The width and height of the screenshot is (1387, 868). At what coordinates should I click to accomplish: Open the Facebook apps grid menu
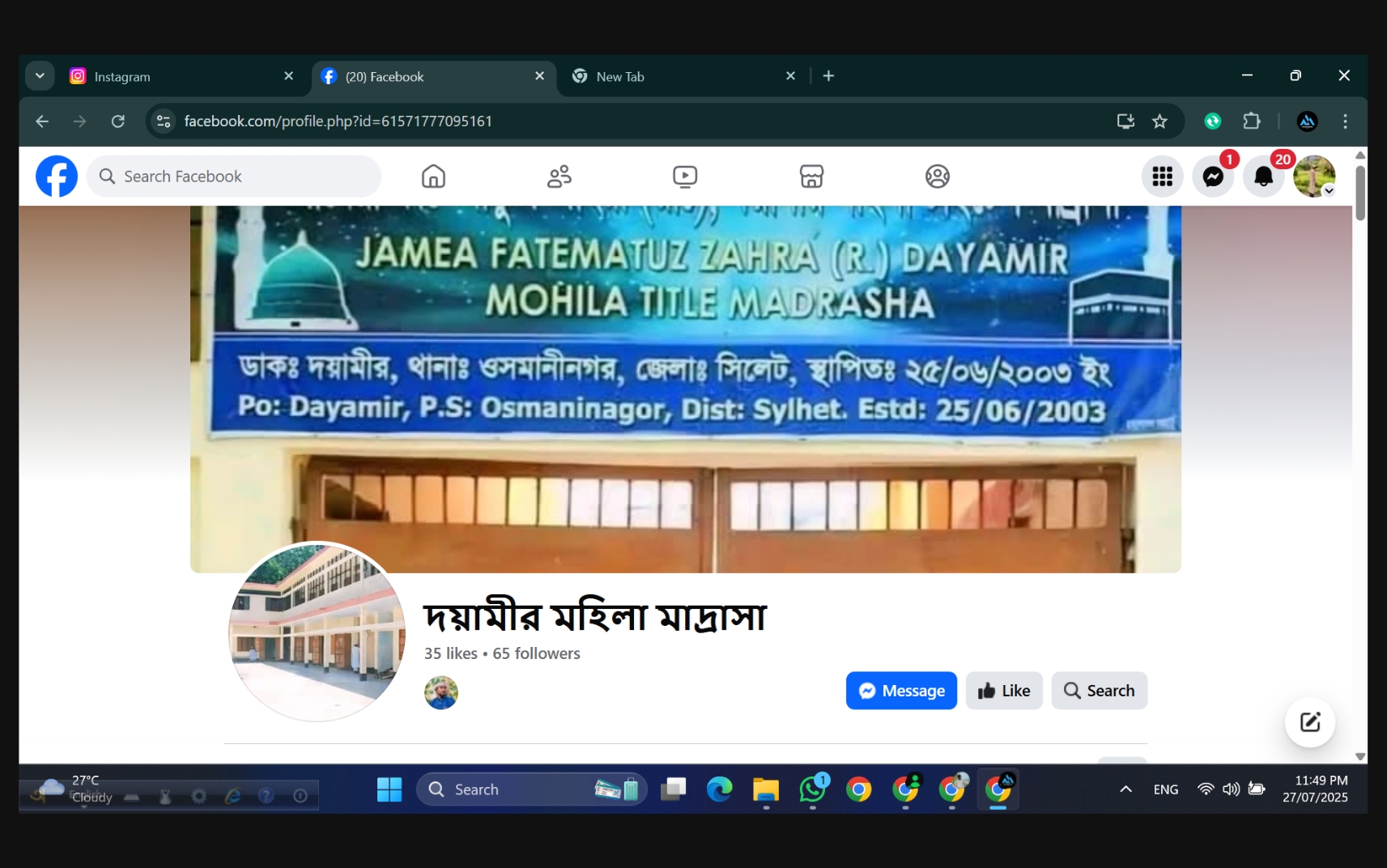[x=1163, y=176]
